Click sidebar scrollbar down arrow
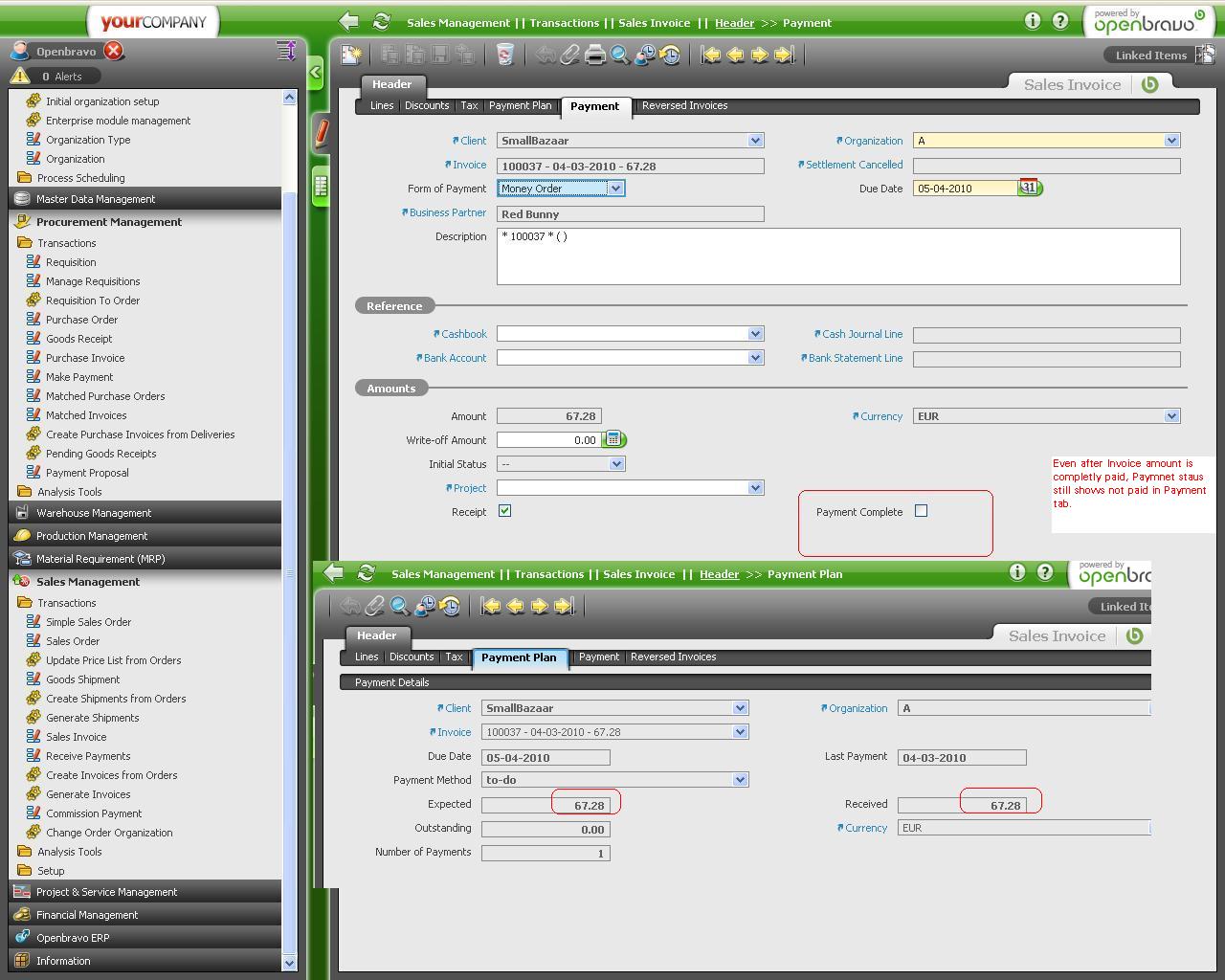1225x980 pixels. [290, 963]
